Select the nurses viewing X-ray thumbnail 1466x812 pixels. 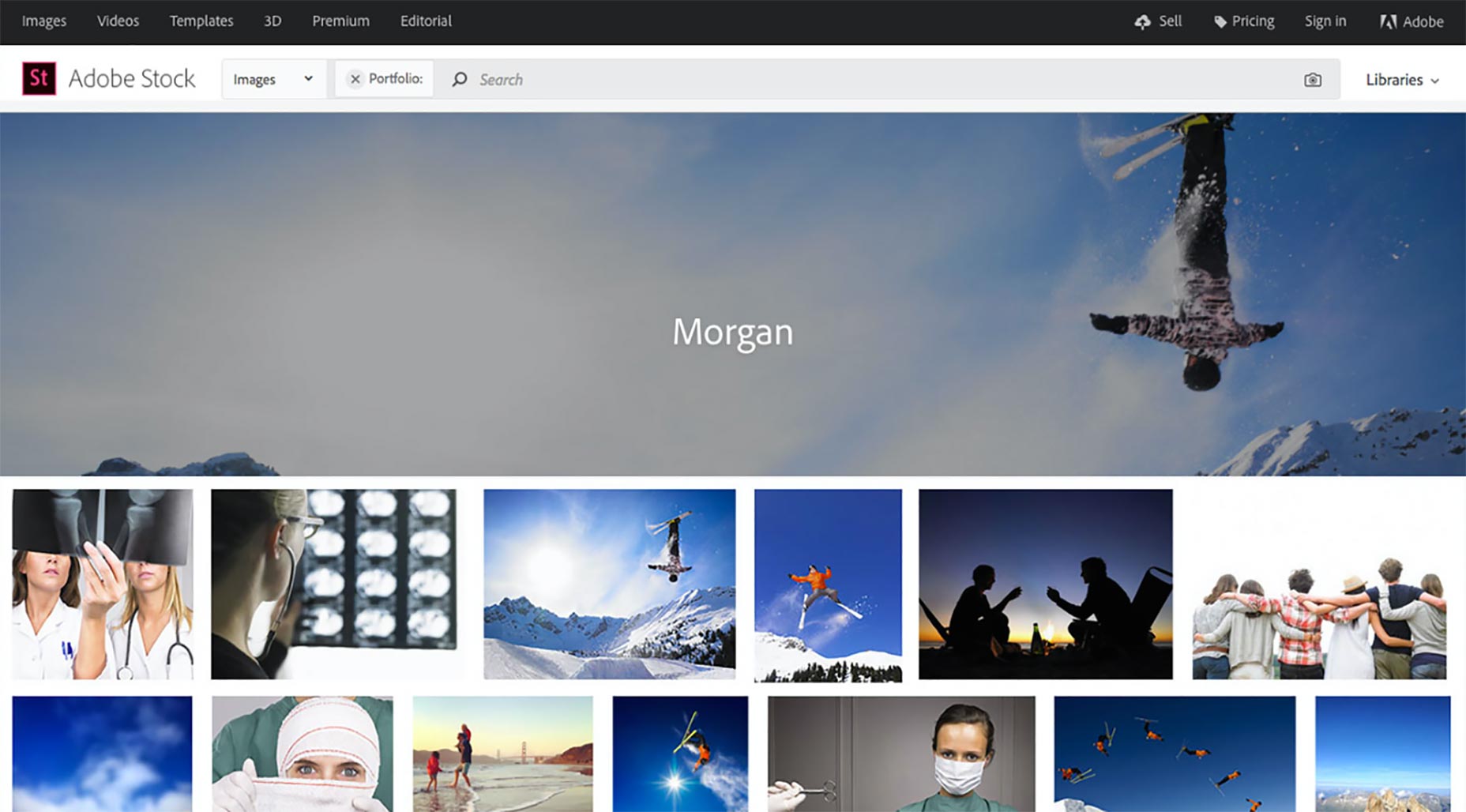[x=103, y=584]
